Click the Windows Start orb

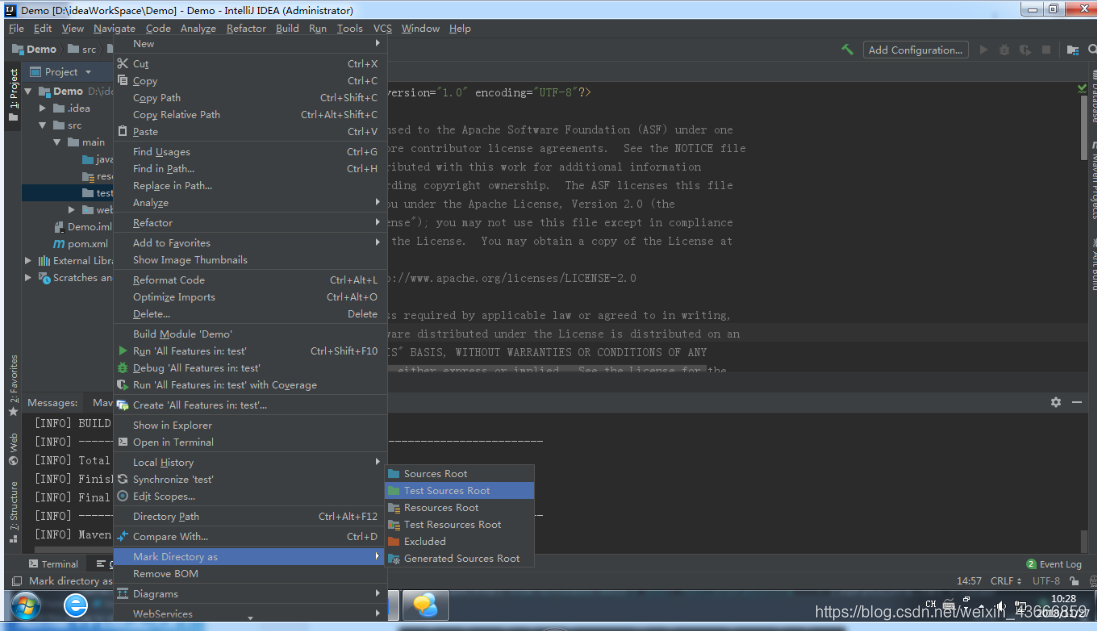pos(26,605)
